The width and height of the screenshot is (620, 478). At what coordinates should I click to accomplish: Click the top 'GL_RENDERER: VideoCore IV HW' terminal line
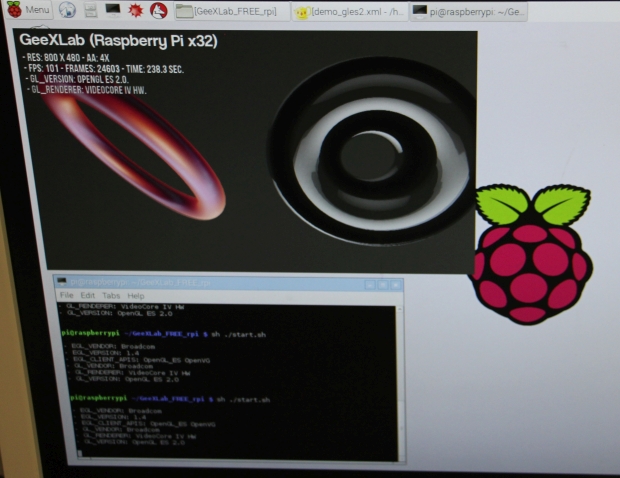click(121, 307)
